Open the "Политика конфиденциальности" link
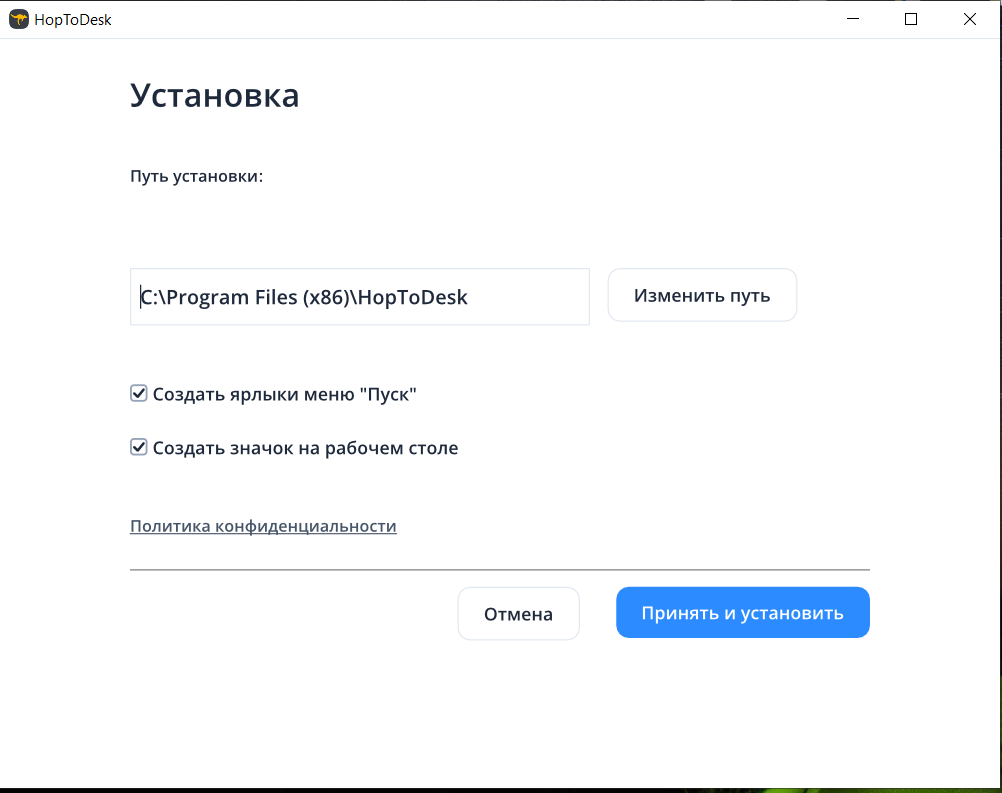Image resolution: width=1002 pixels, height=793 pixels. point(263,526)
